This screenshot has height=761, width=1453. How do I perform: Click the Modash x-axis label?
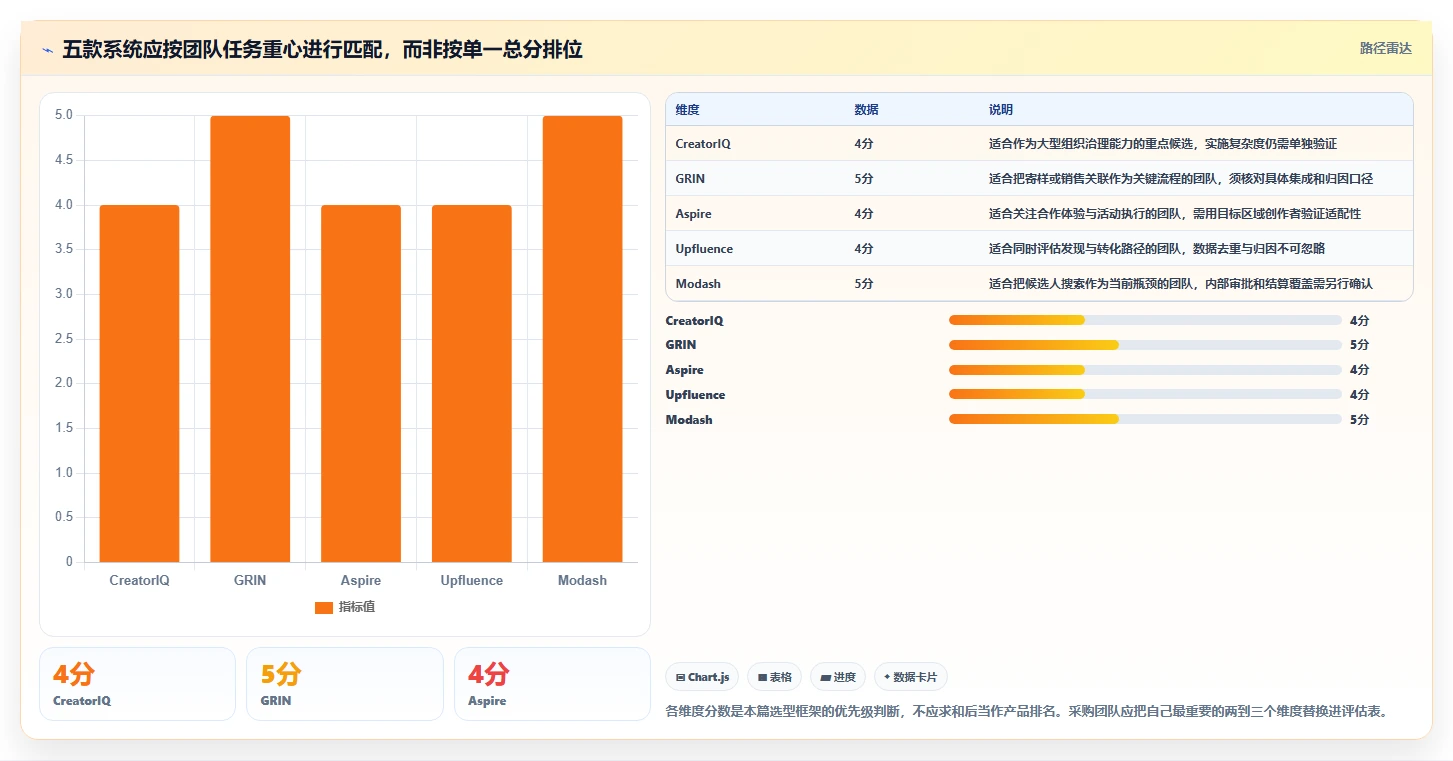[582, 580]
